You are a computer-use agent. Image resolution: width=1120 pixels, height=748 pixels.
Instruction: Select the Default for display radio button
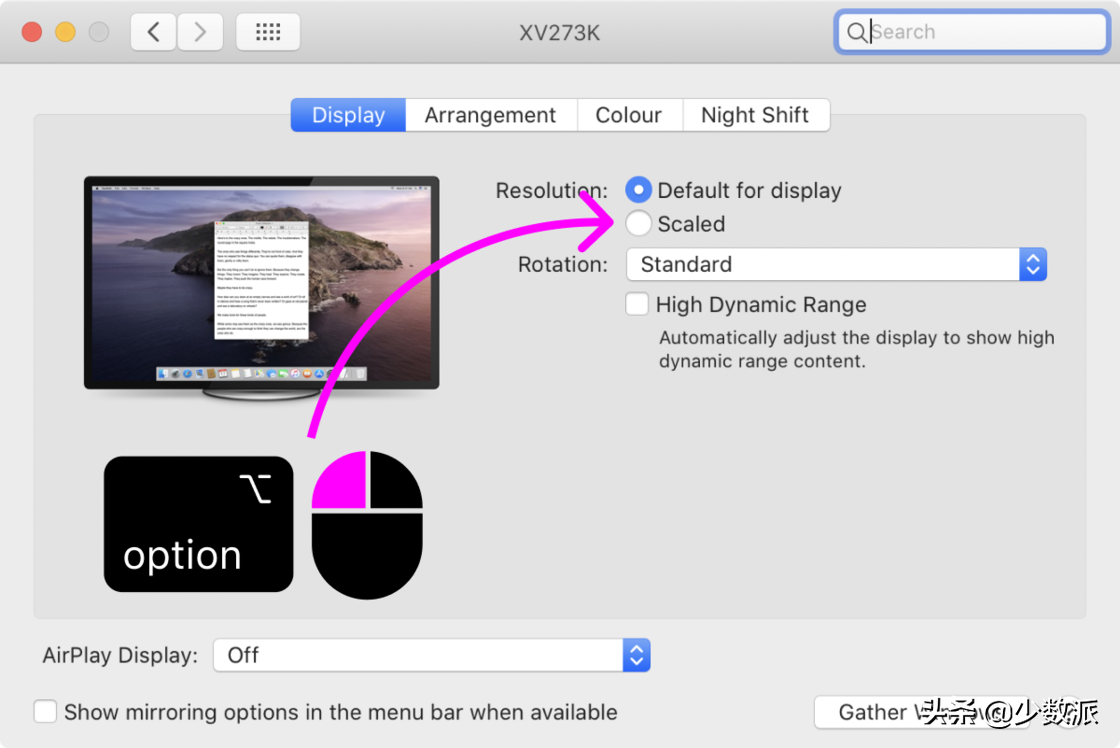point(638,190)
